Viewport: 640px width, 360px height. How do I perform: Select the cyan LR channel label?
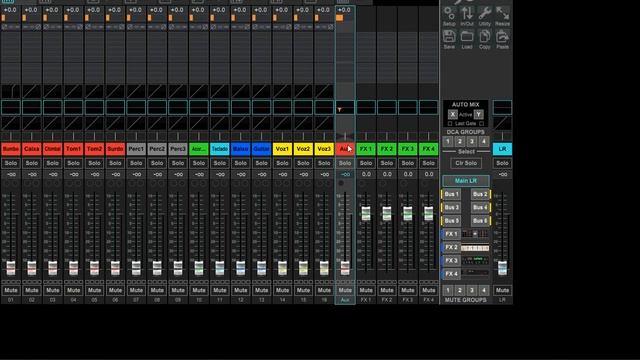coord(502,149)
